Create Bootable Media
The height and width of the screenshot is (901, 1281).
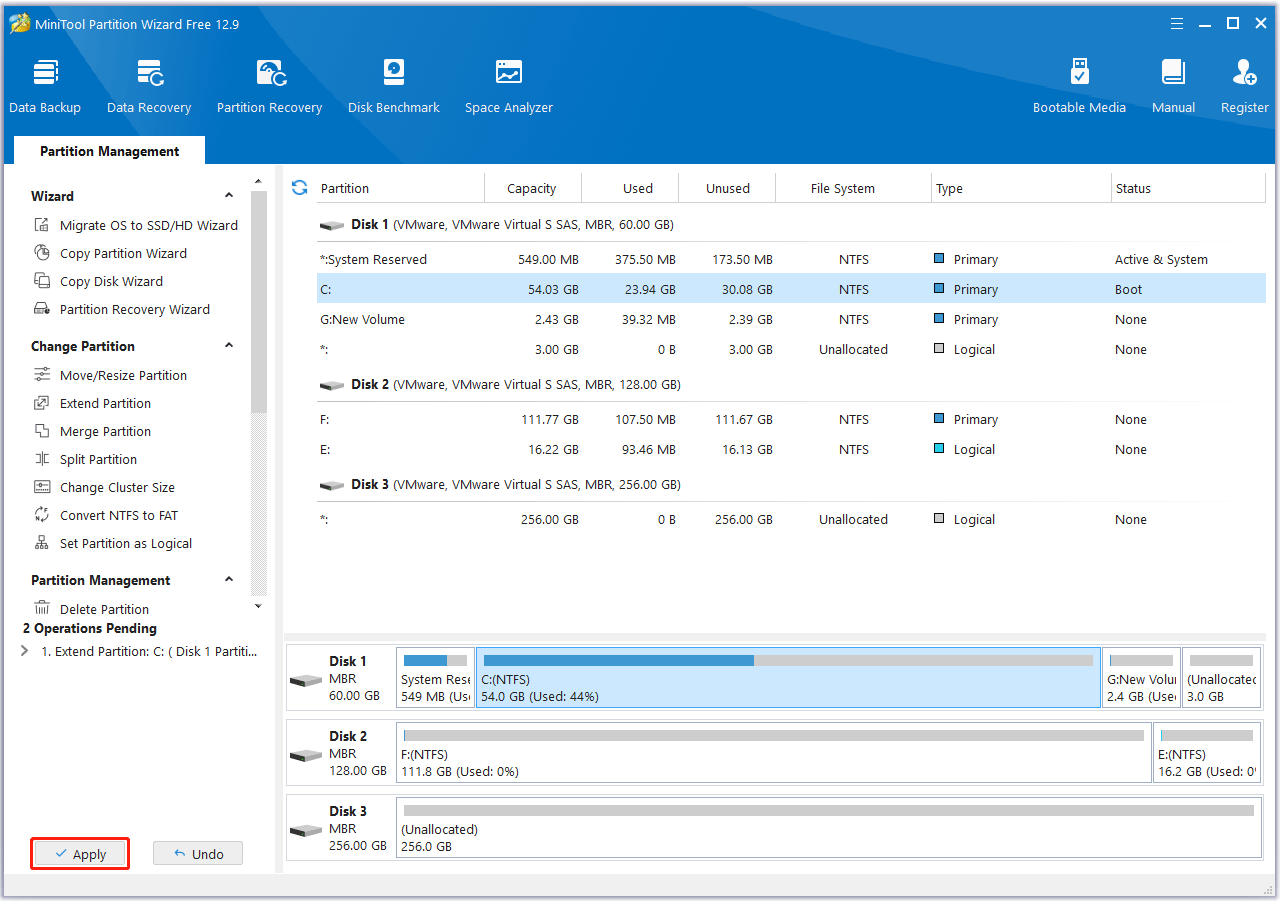(1079, 87)
